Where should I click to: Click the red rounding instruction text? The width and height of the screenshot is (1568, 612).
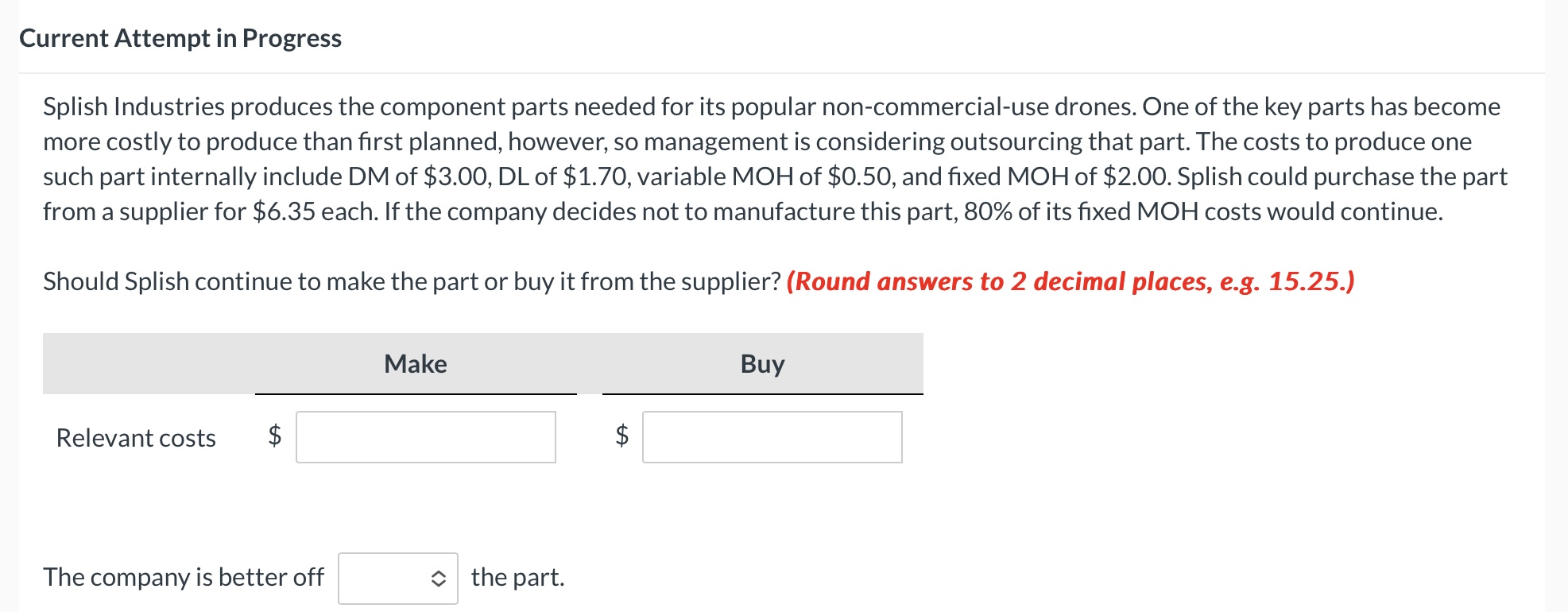tap(1070, 281)
